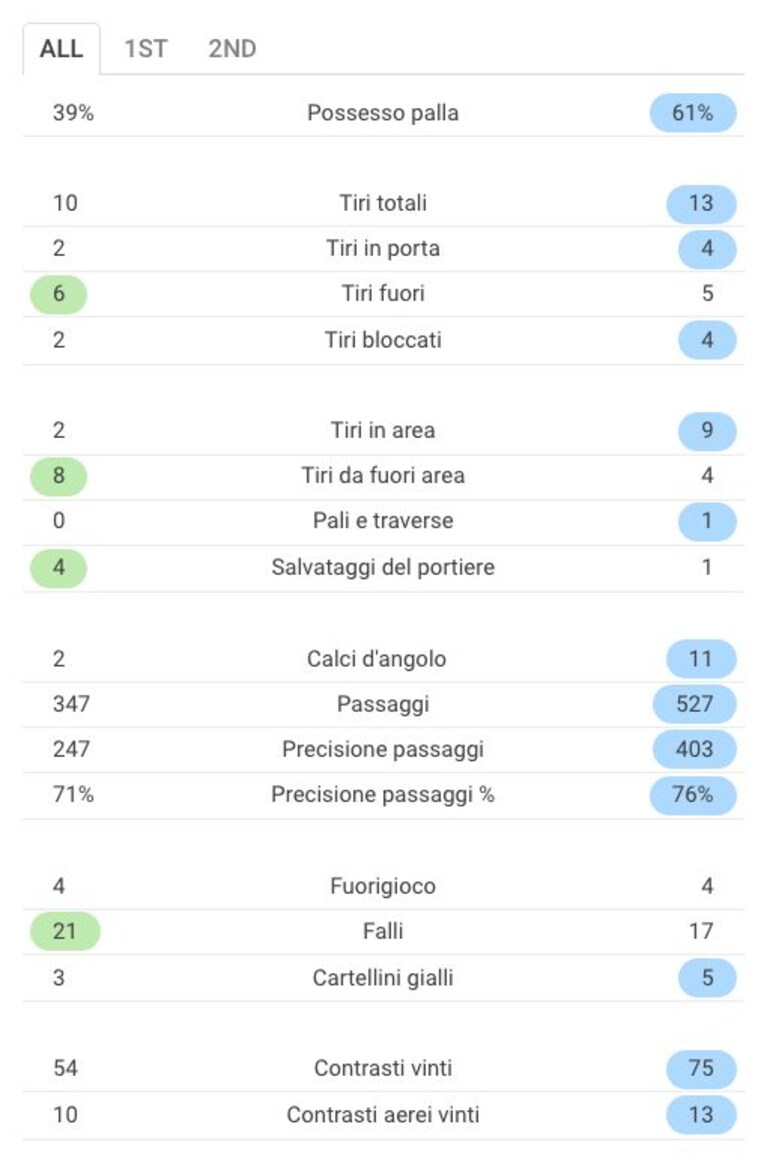Click the Tiri totali row label
767x1172 pixels.
[383, 203]
